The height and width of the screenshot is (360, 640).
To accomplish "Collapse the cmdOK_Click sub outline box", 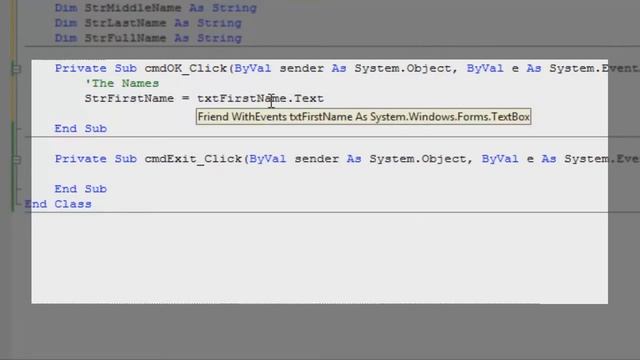I will 16,69.
